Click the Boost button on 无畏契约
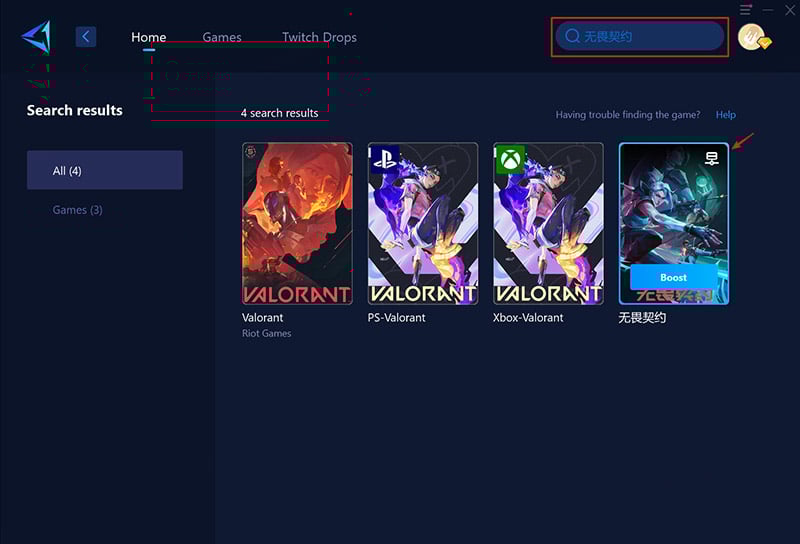 coord(673,278)
